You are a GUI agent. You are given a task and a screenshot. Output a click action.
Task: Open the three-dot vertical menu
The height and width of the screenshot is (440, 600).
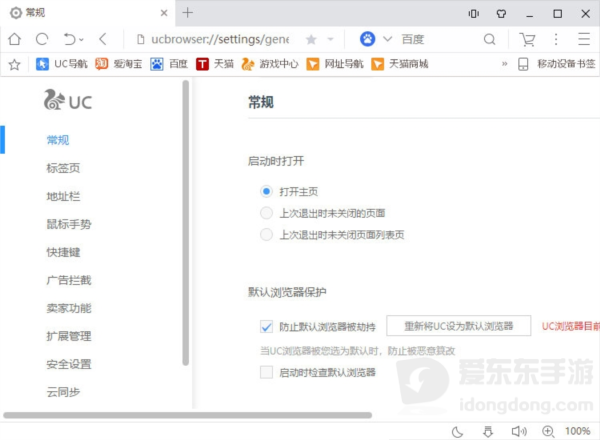tap(556, 39)
